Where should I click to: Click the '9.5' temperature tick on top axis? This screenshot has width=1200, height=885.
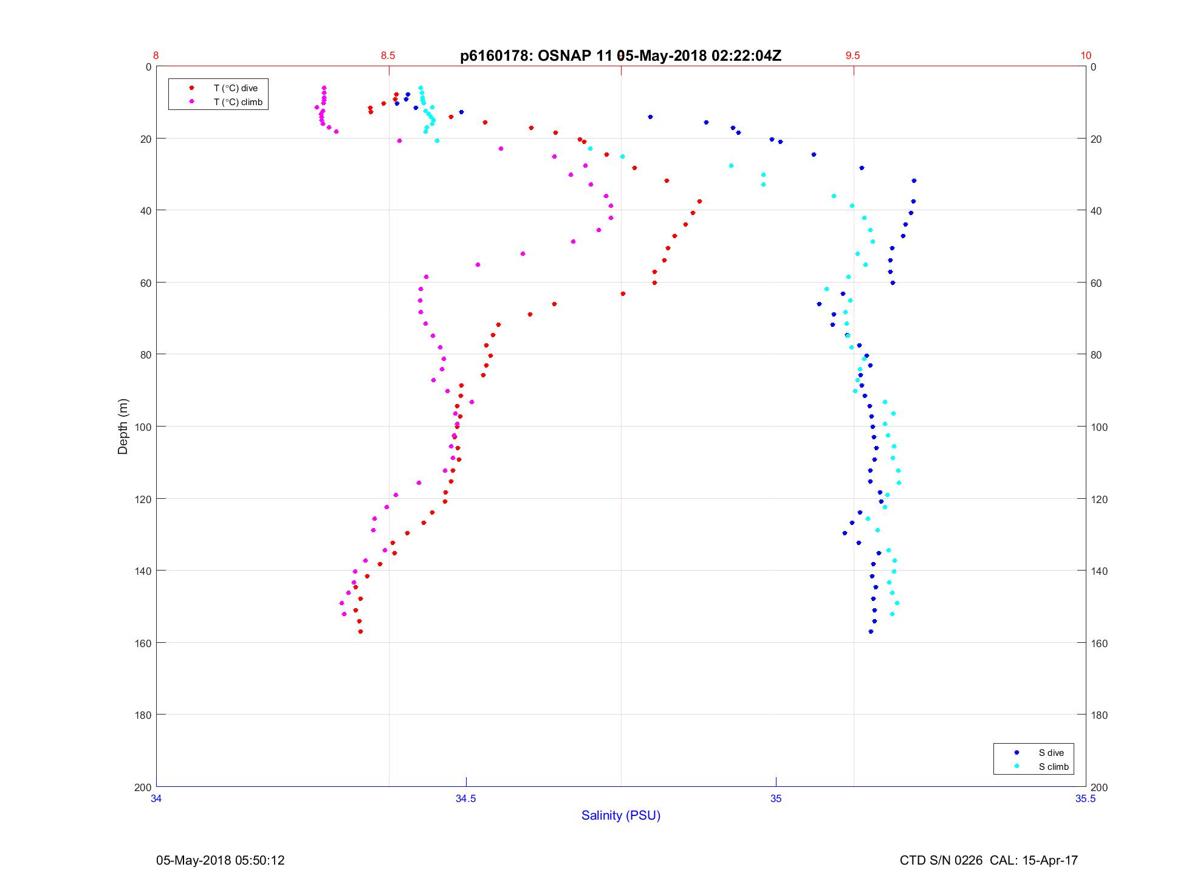(x=853, y=56)
